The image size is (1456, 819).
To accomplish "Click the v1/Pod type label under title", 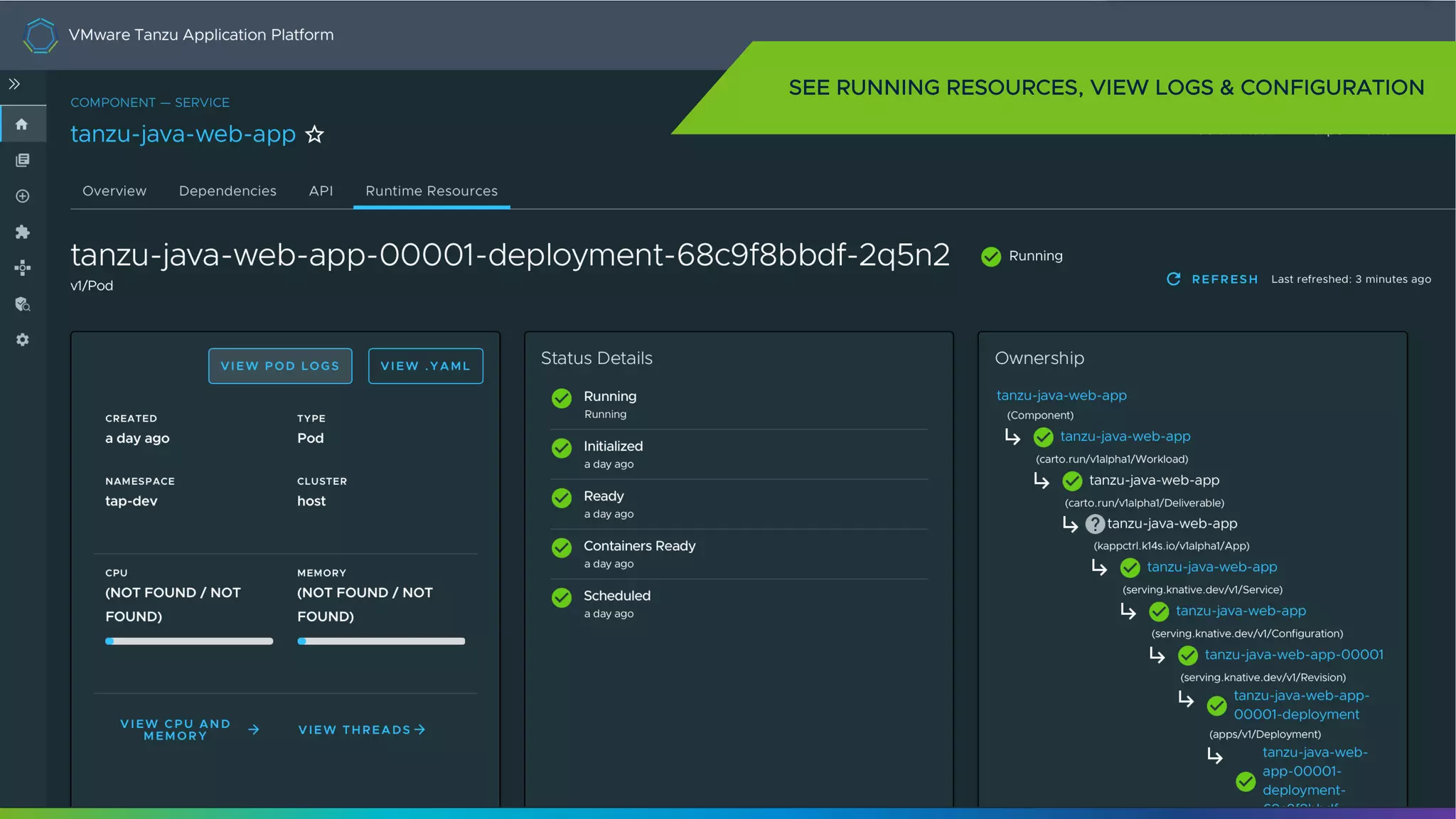I will (92, 286).
